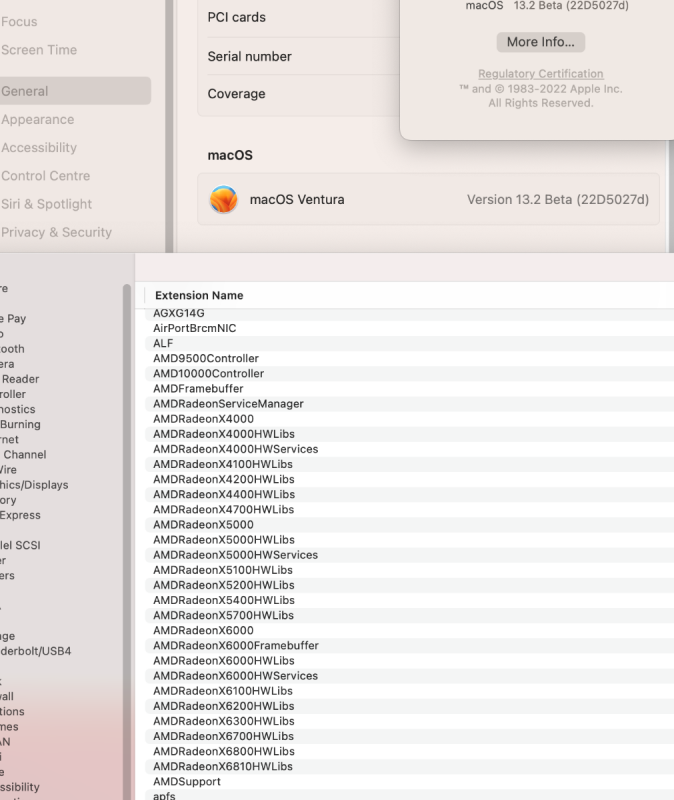
Task: Select the AMDRadeonServiceManager row
Action: point(409,404)
